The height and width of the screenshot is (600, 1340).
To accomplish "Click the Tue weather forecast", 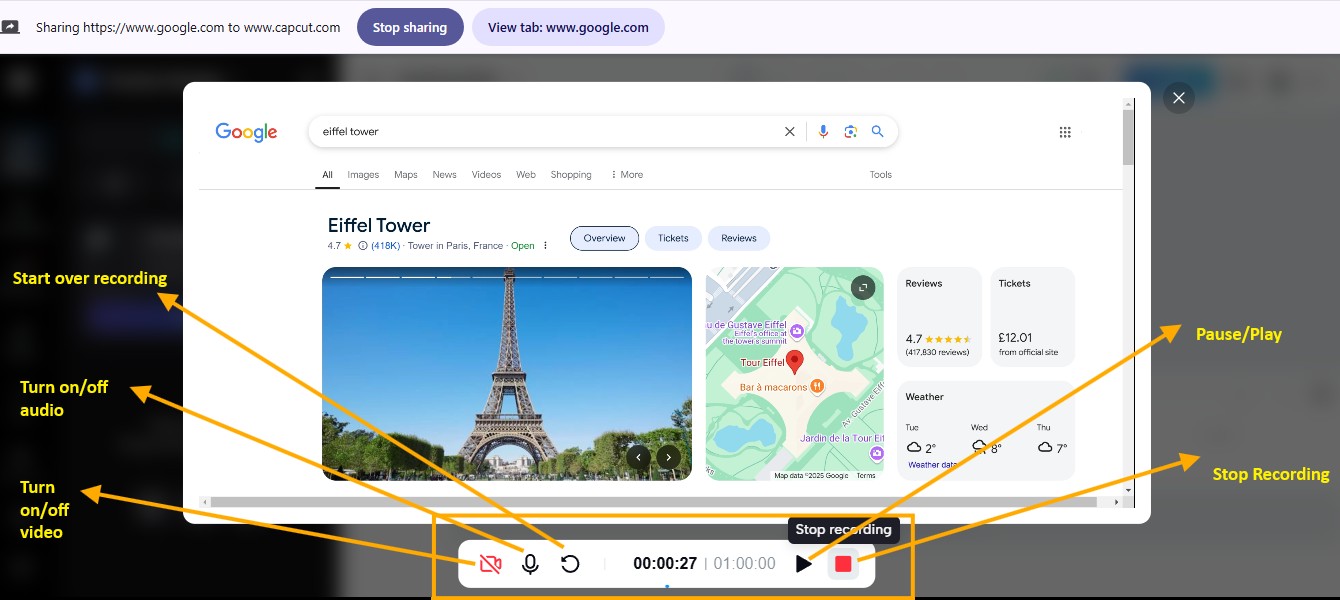I will 921,439.
